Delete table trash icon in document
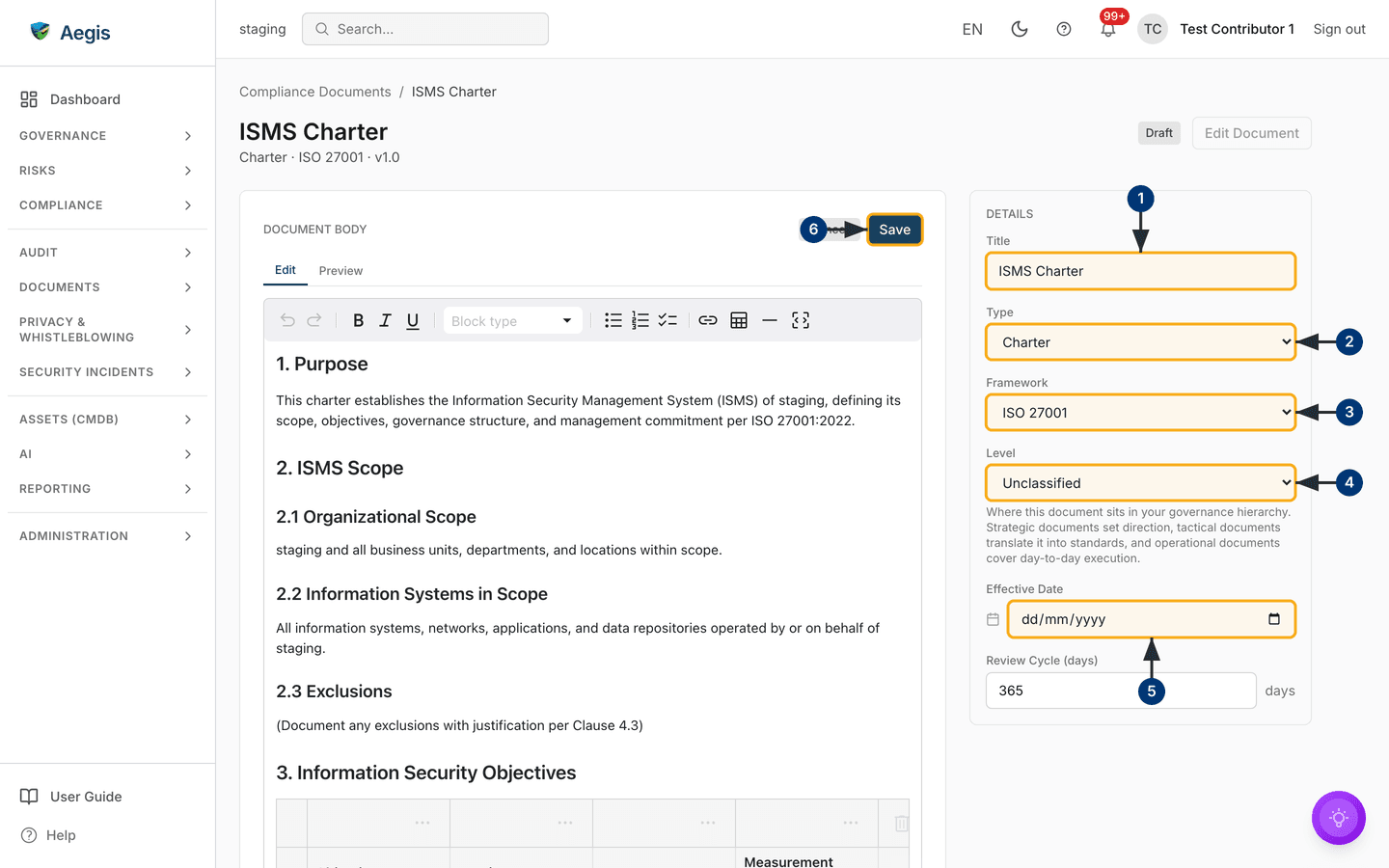1389x868 pixels. tap(901, 824)
